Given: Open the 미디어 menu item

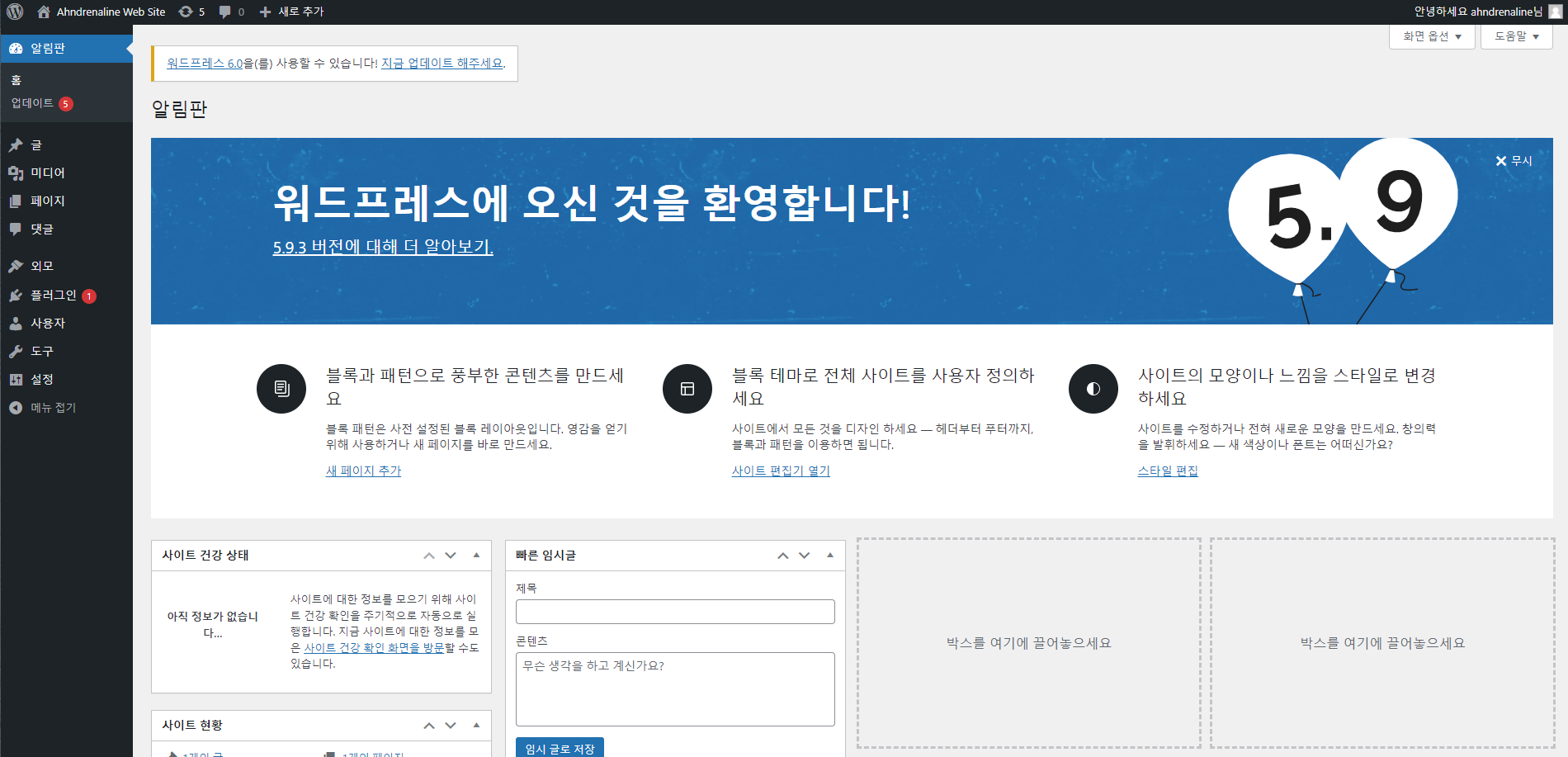Looking at the screenshot, I should 48,173.
